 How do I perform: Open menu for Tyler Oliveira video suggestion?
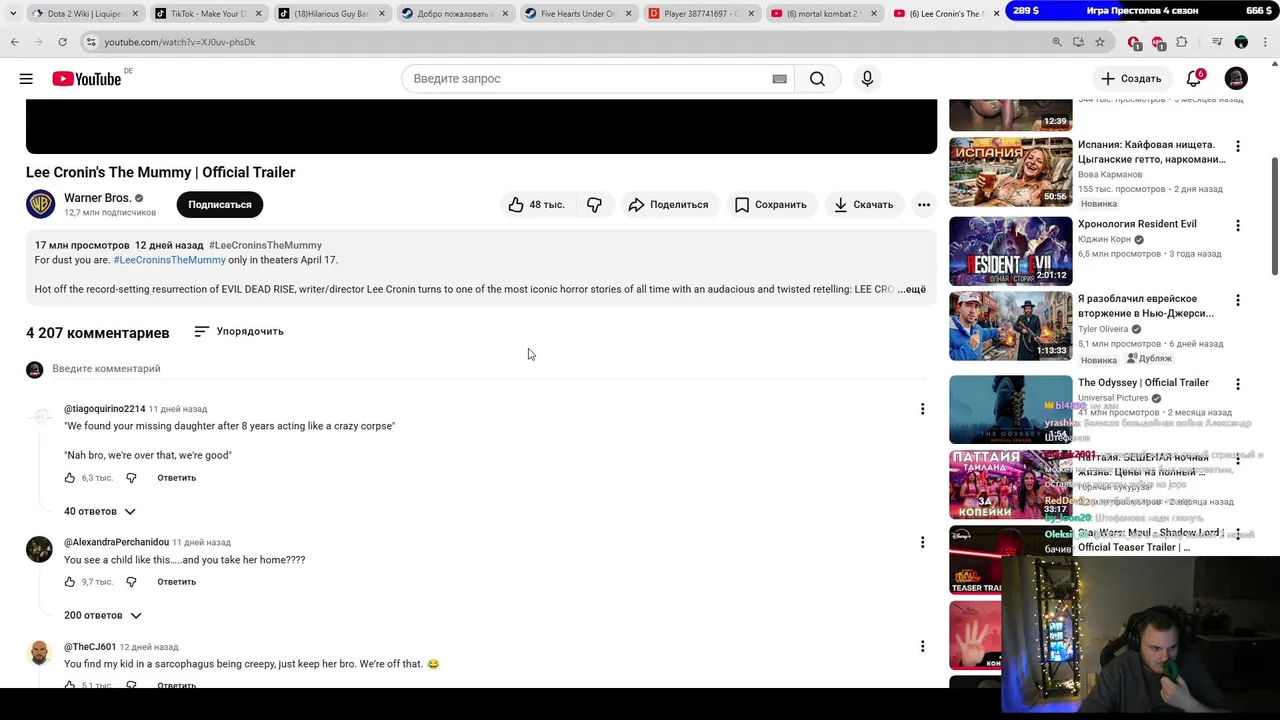click(1238, 300)
